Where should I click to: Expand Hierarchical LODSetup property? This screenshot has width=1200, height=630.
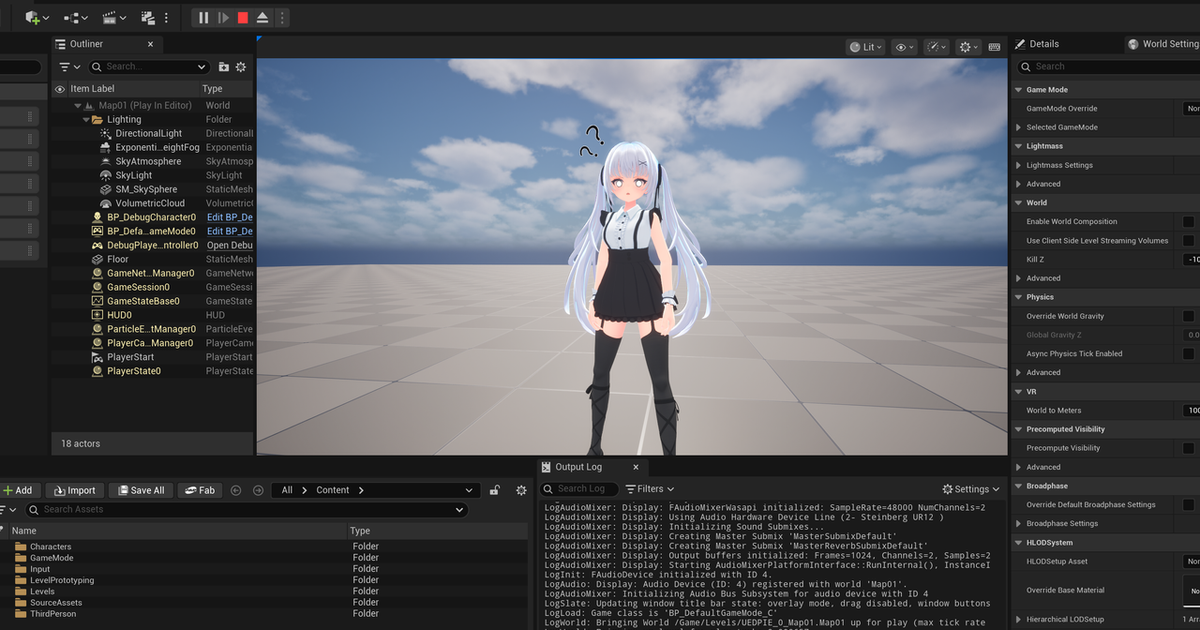(1018, 619)
